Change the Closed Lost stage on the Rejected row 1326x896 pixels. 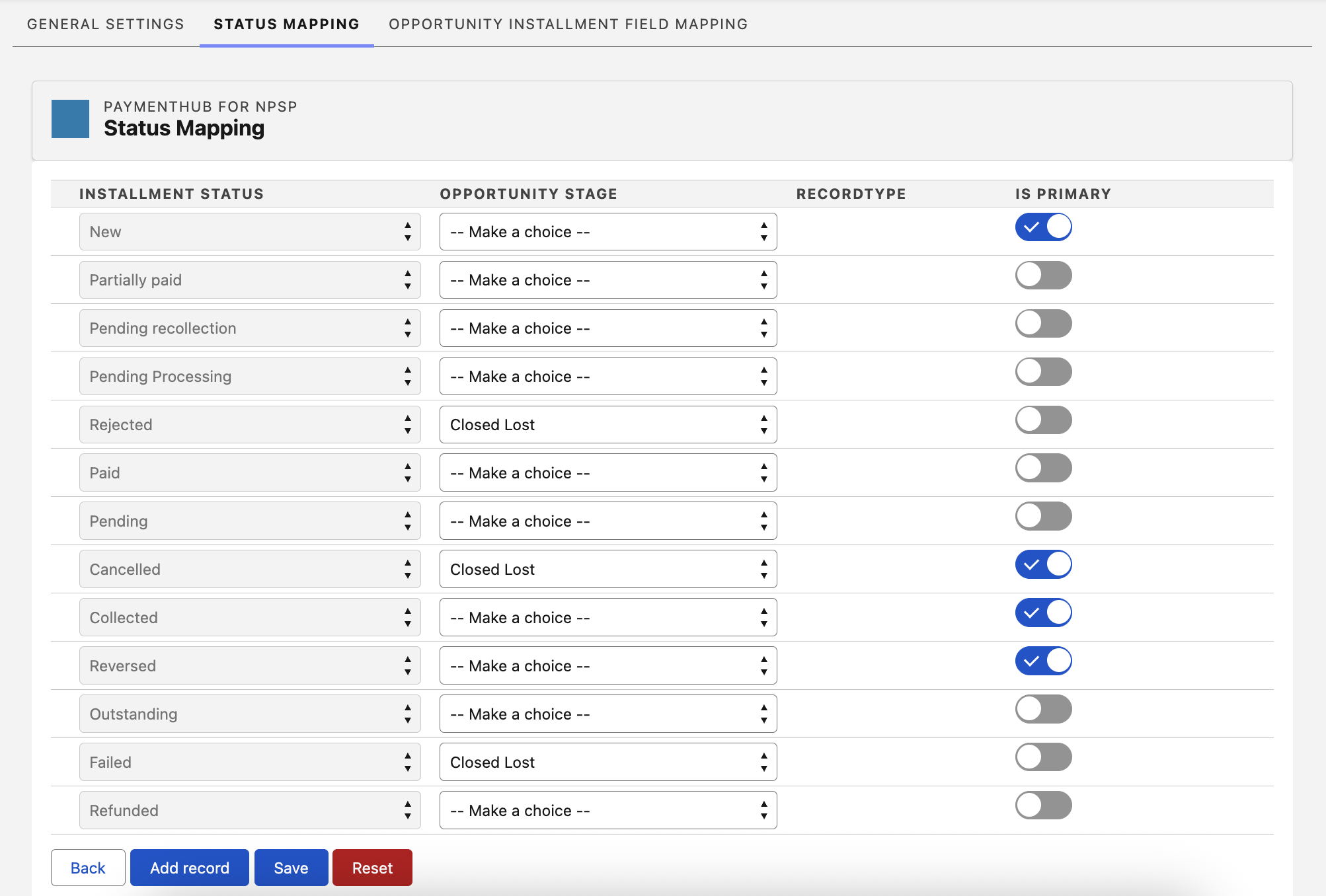click(607, 424)
